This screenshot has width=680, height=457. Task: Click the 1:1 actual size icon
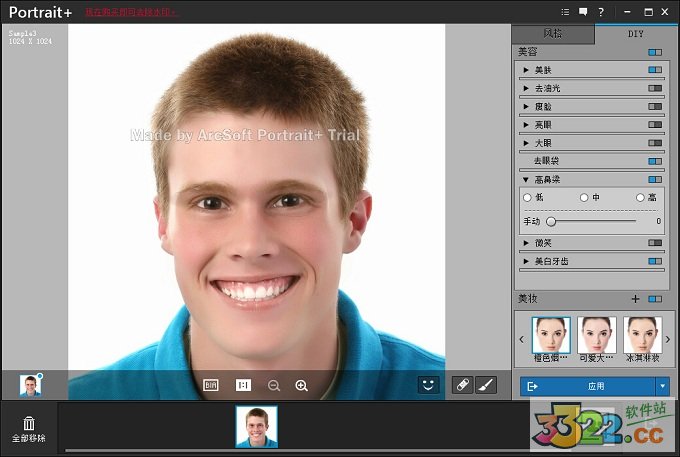coord(242,385)
